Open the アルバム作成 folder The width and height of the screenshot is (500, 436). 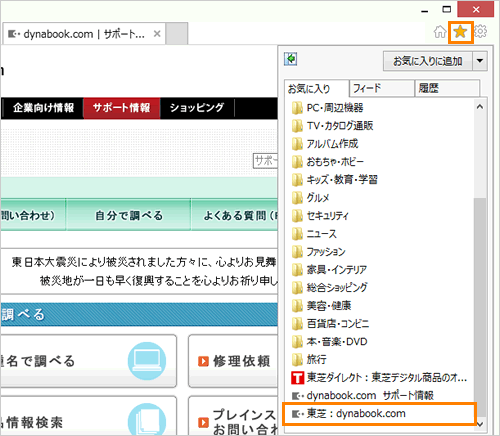tap(325, 144)
